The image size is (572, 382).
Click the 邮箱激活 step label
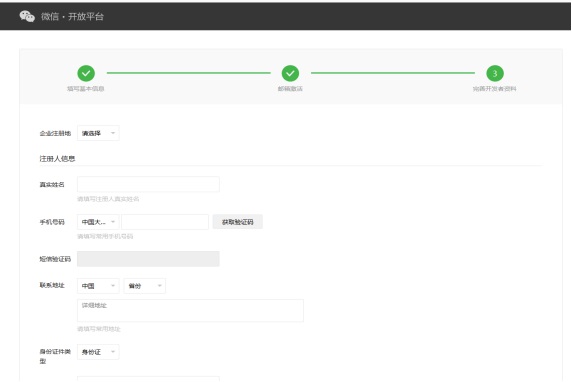(290, 89)
